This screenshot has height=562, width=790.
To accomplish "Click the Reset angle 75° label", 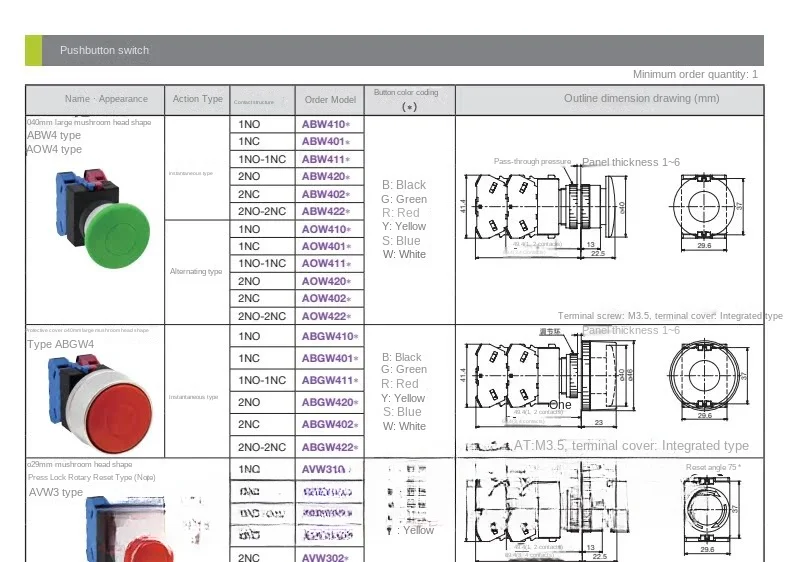I will click(x=713, y=467).
